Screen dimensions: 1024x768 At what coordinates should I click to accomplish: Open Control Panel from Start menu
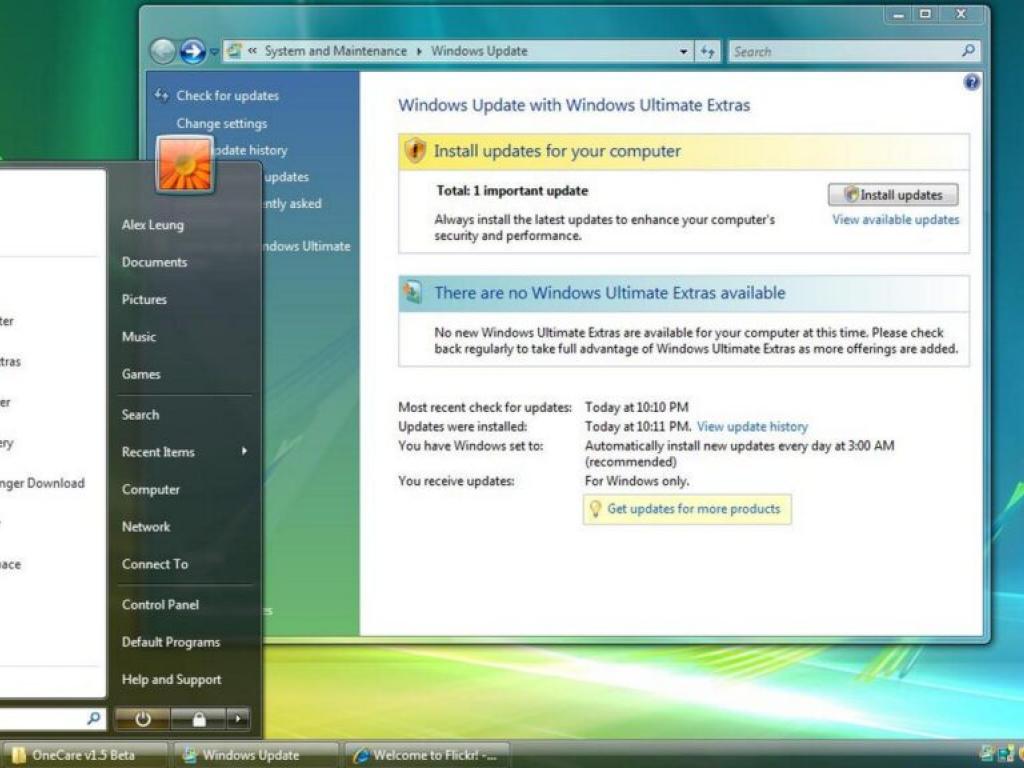coord(160,605)
